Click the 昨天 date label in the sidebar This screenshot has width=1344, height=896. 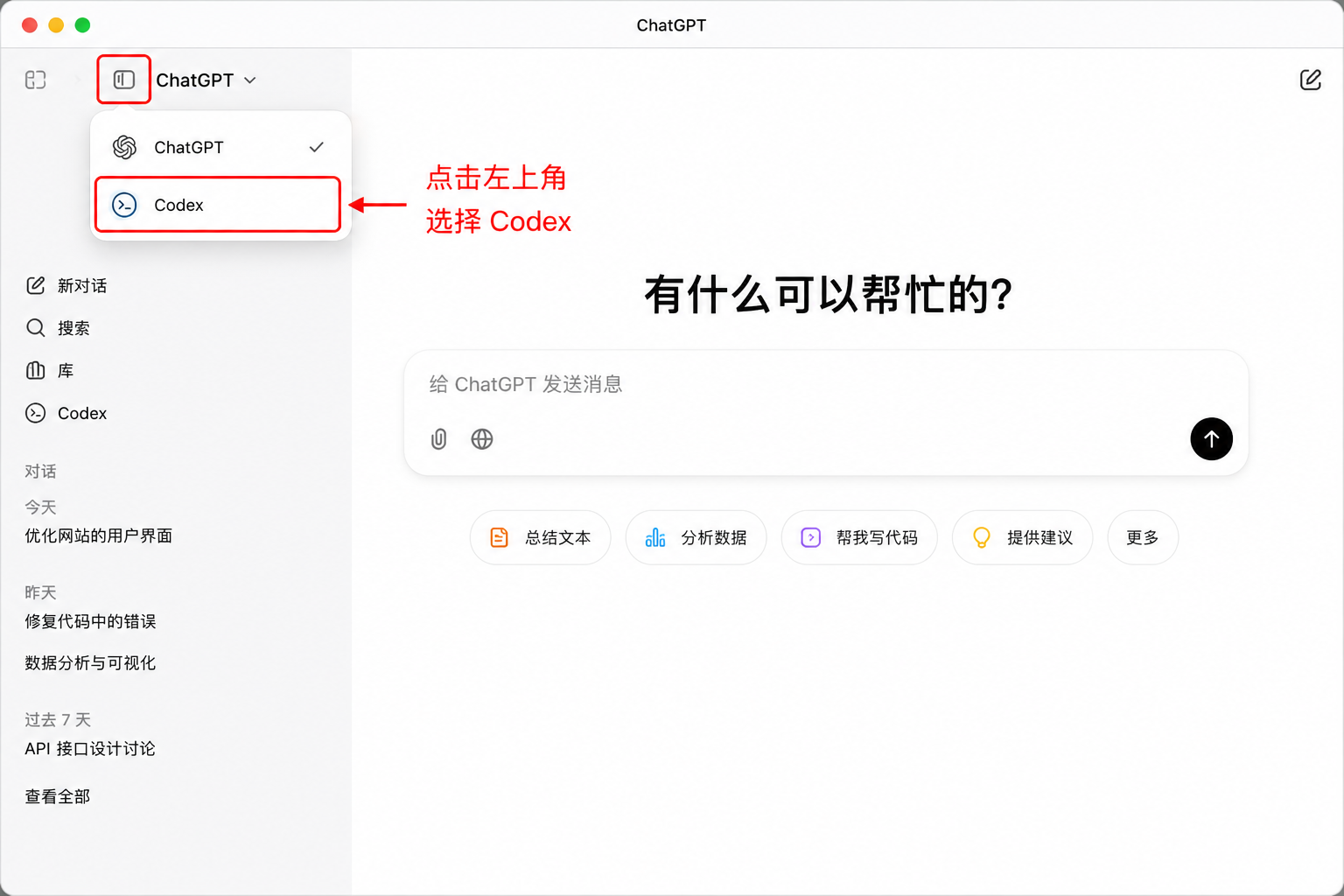pos(40,593)
